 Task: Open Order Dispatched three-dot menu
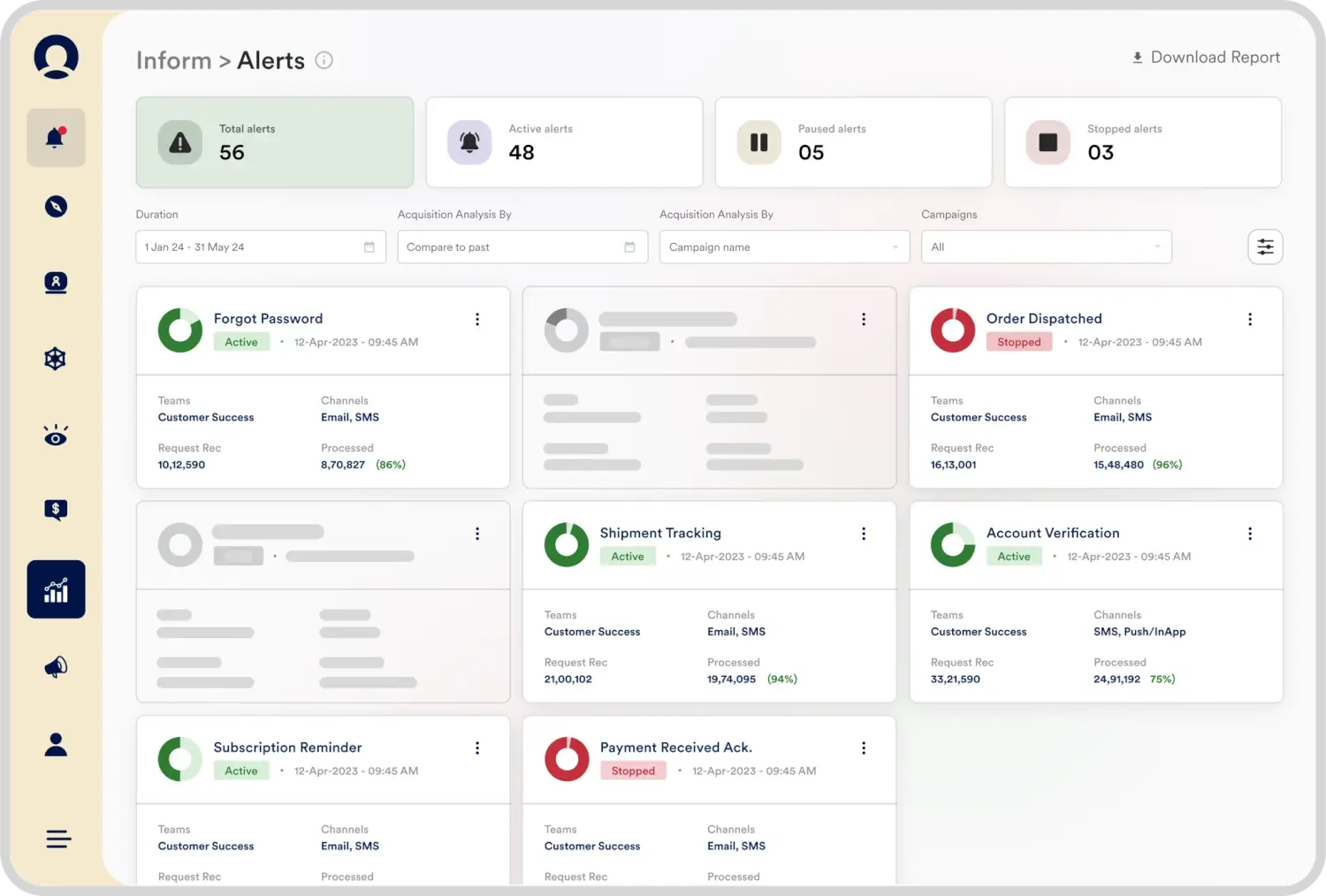(1249, 319)
